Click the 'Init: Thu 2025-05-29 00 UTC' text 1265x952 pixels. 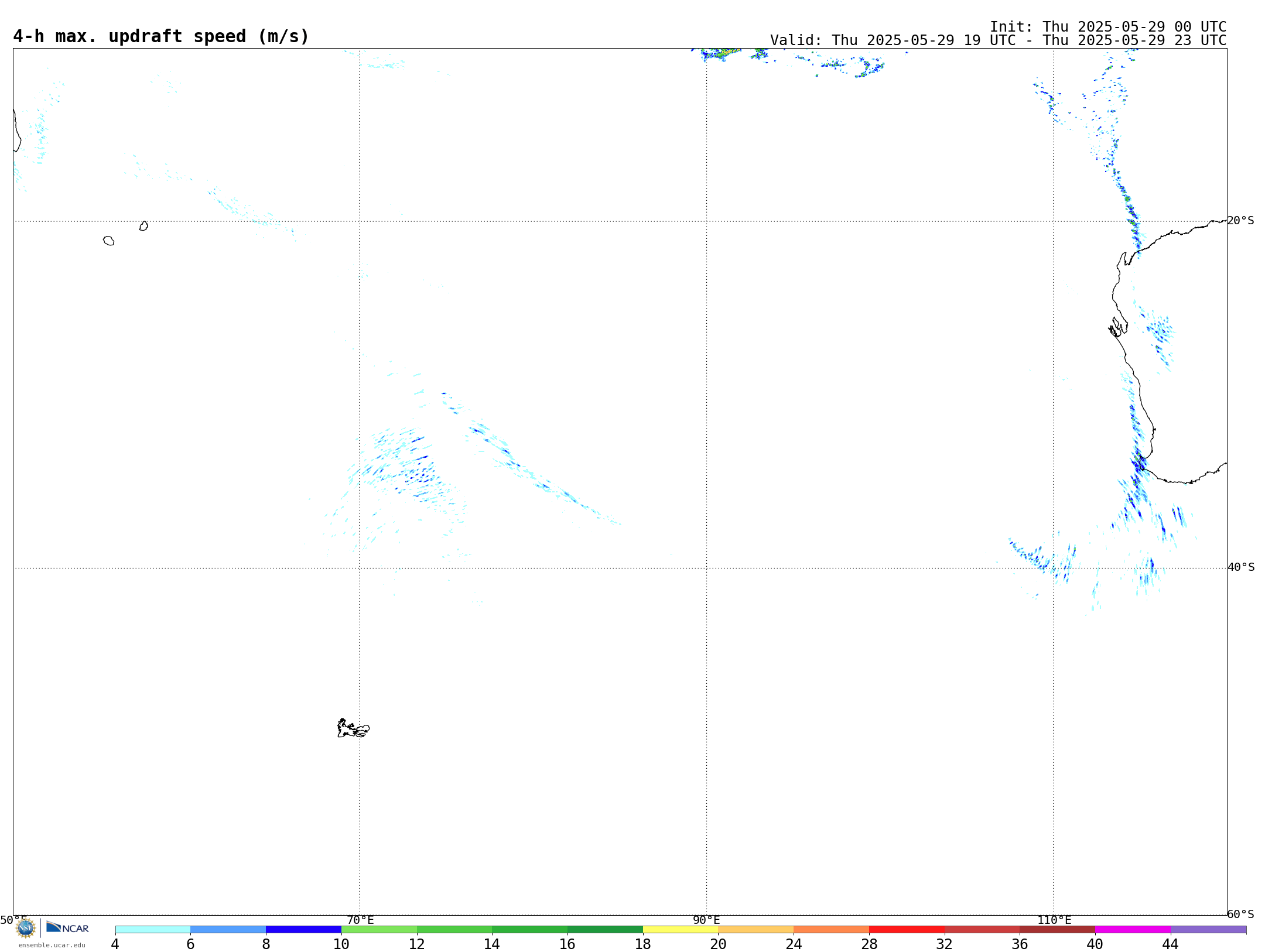click(x=1108, y=27)
